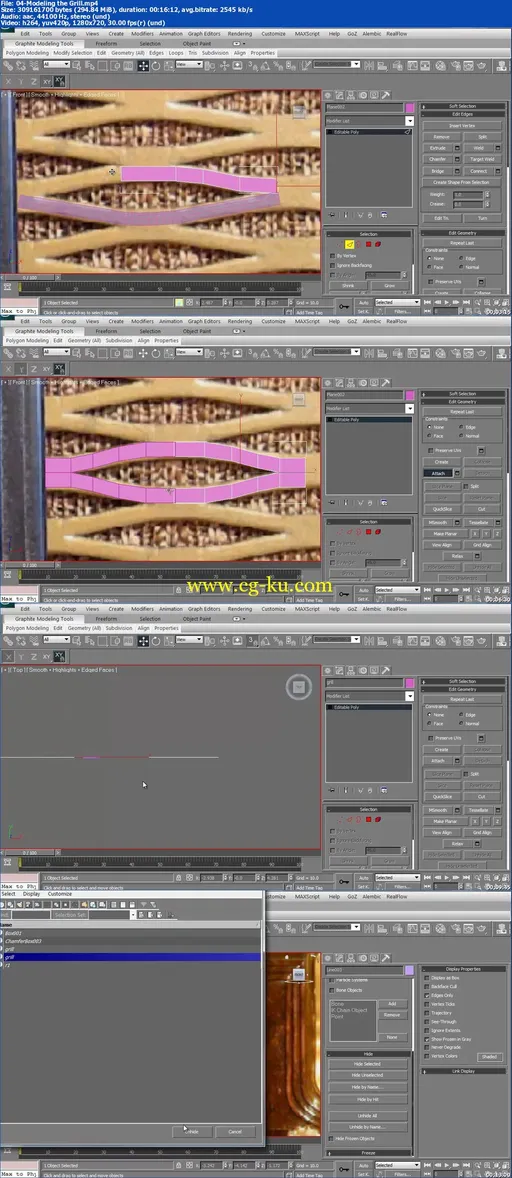Select the Rotate tool in the Edit Edges frame toolbar

[155, 65]
